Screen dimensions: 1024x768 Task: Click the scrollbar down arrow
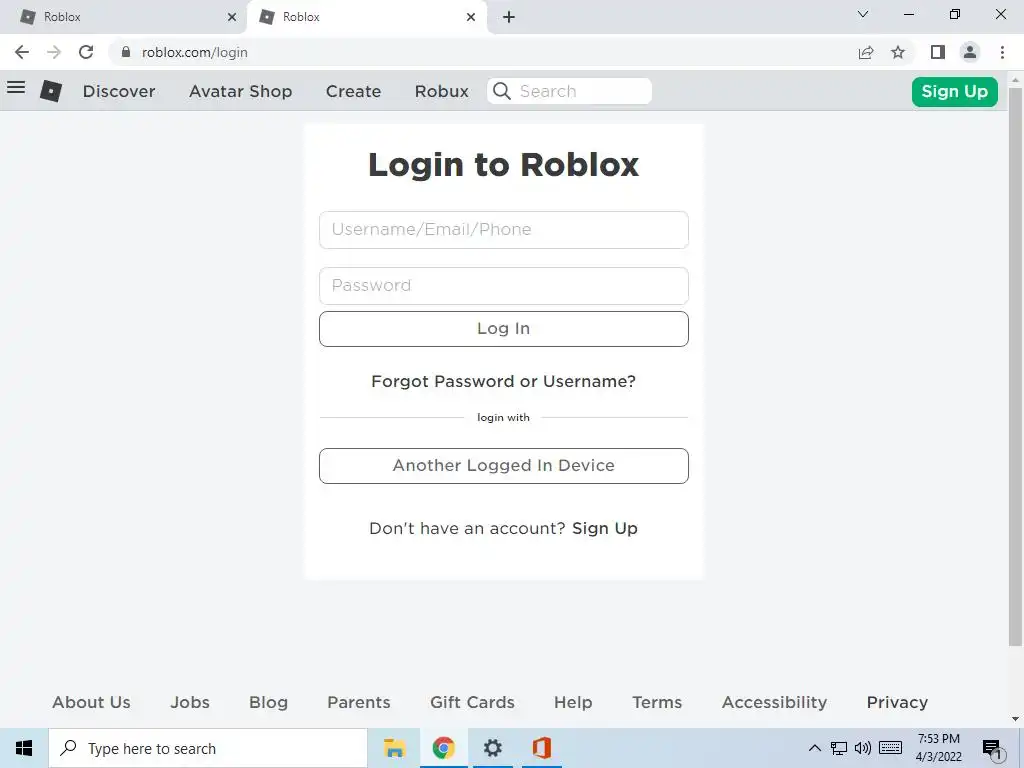point(1015,720)
